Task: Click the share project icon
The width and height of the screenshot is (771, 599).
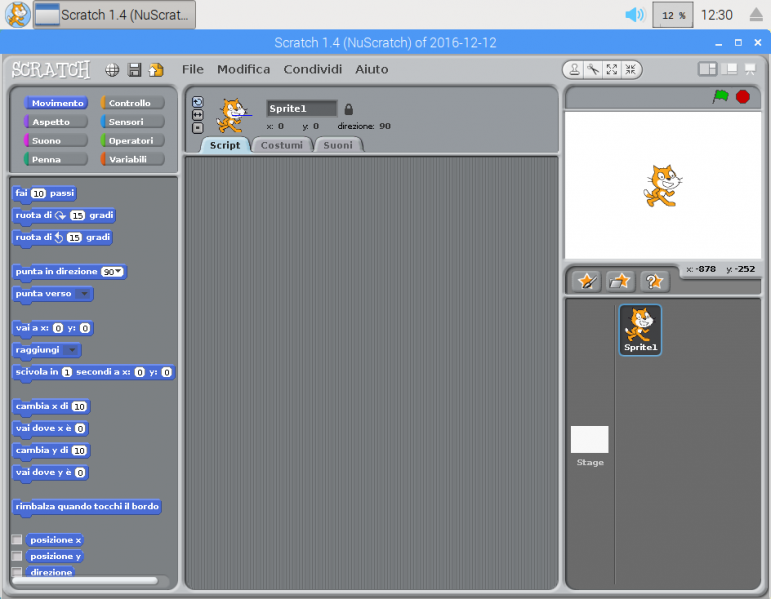Action: pyautogui.click(x=156, y=70)
